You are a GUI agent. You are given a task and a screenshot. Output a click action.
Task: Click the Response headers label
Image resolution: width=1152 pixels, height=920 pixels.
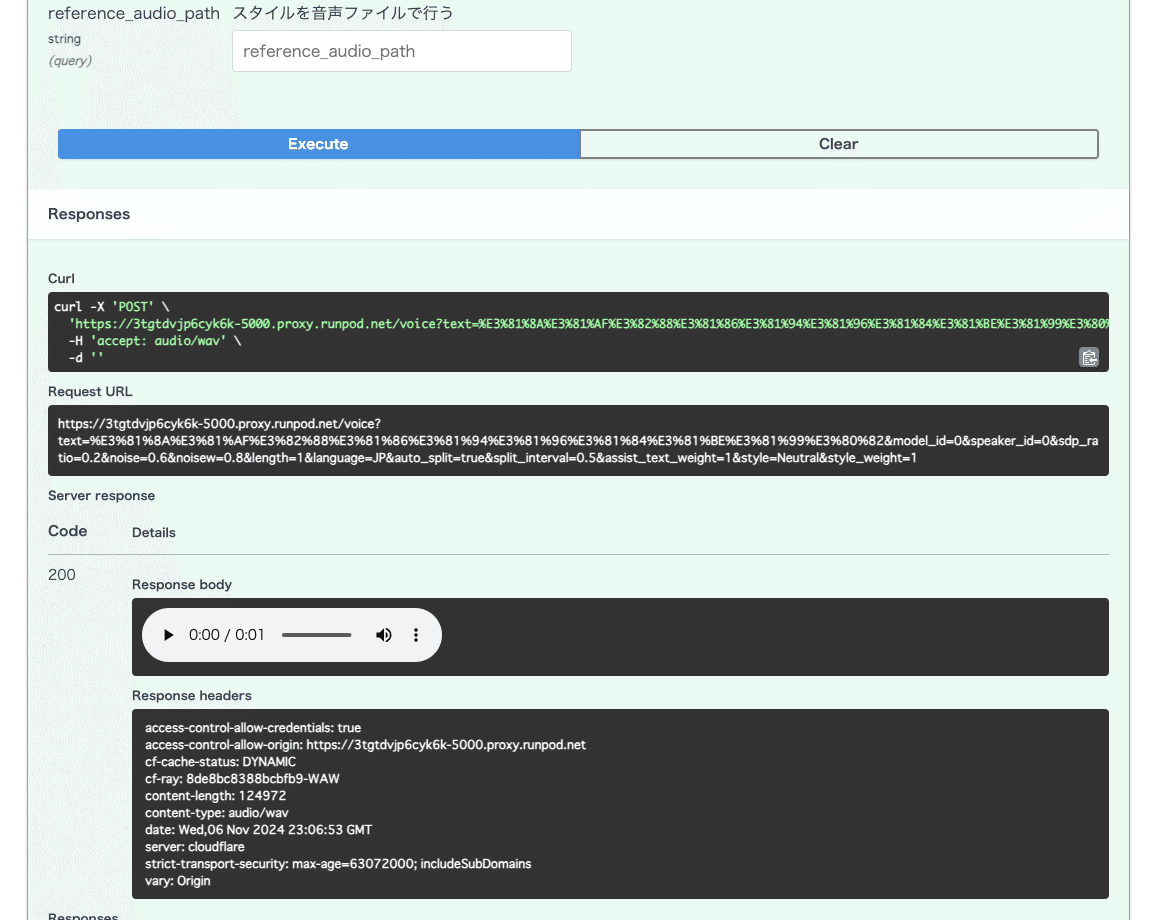pos(192,695)
